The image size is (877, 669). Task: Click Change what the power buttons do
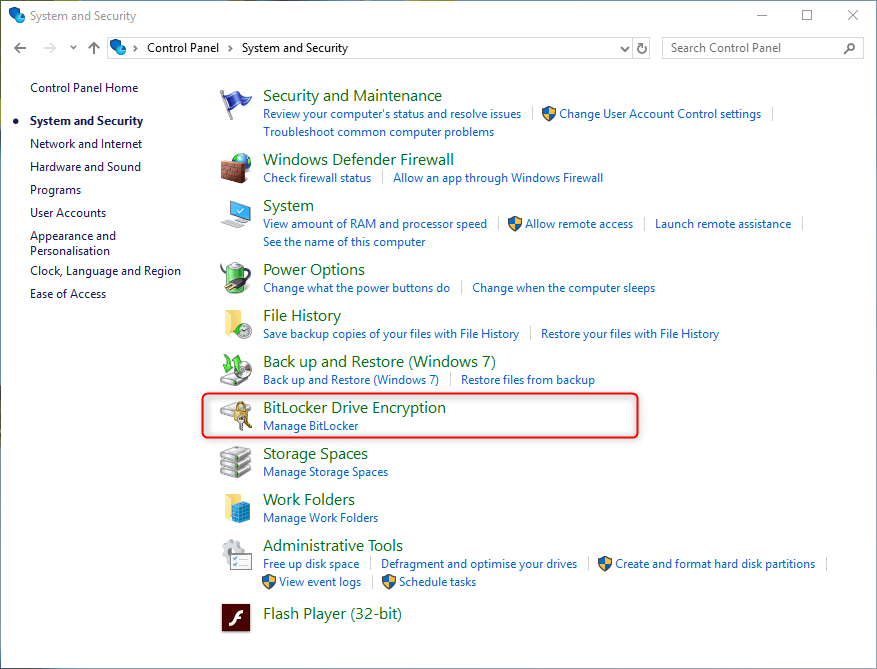click(356, 288)
